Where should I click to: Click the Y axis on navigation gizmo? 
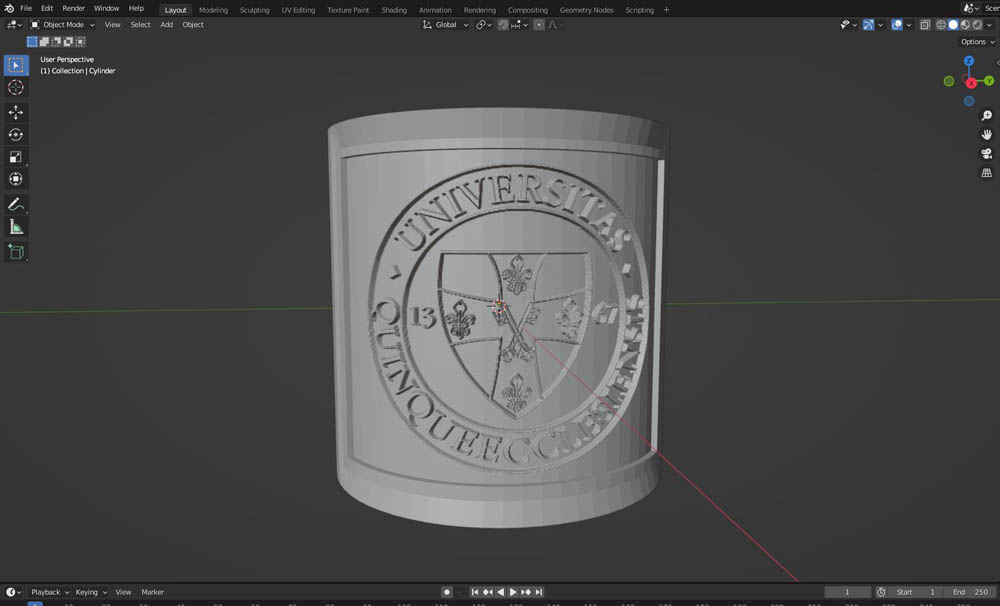[989, 81]
